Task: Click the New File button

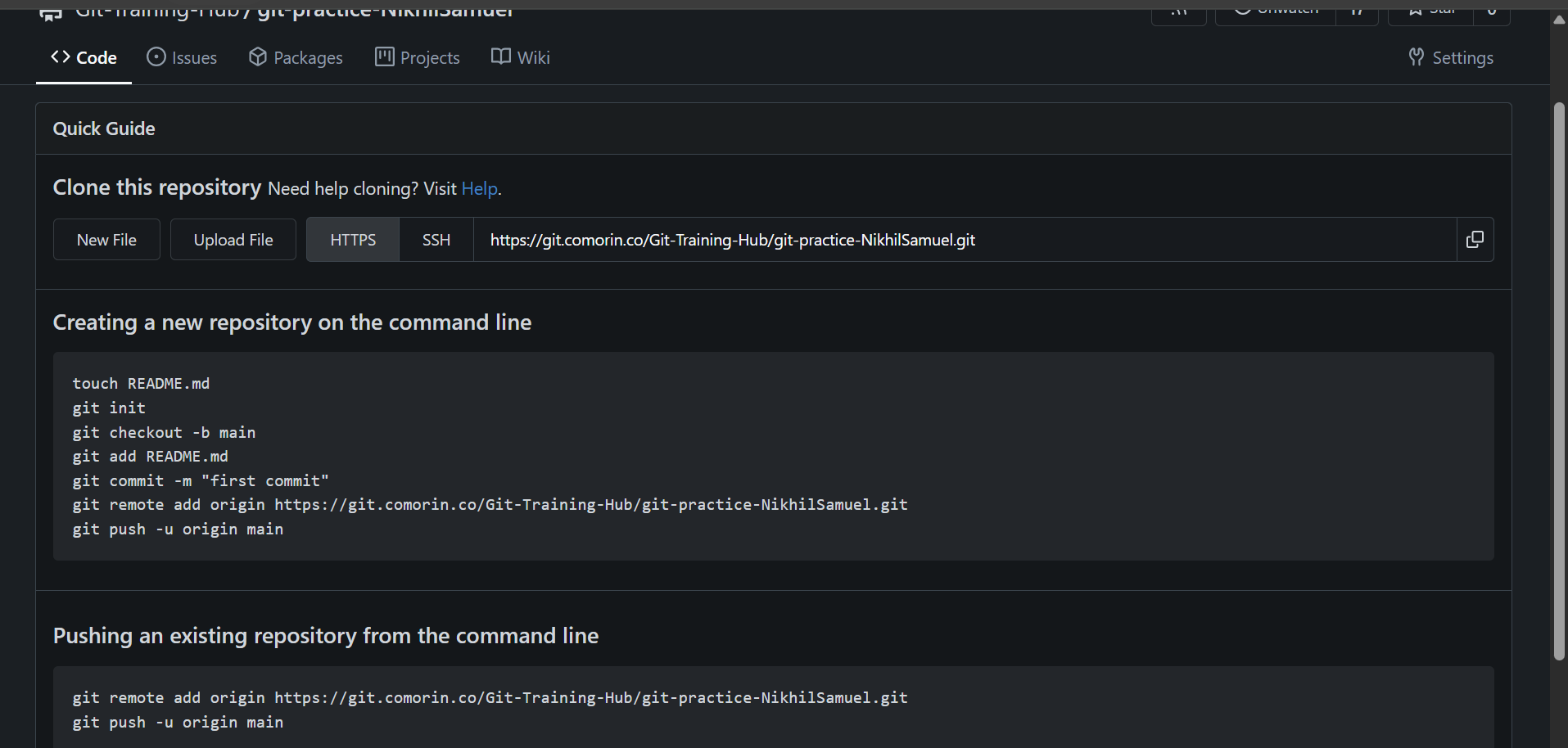Action: 106,240
